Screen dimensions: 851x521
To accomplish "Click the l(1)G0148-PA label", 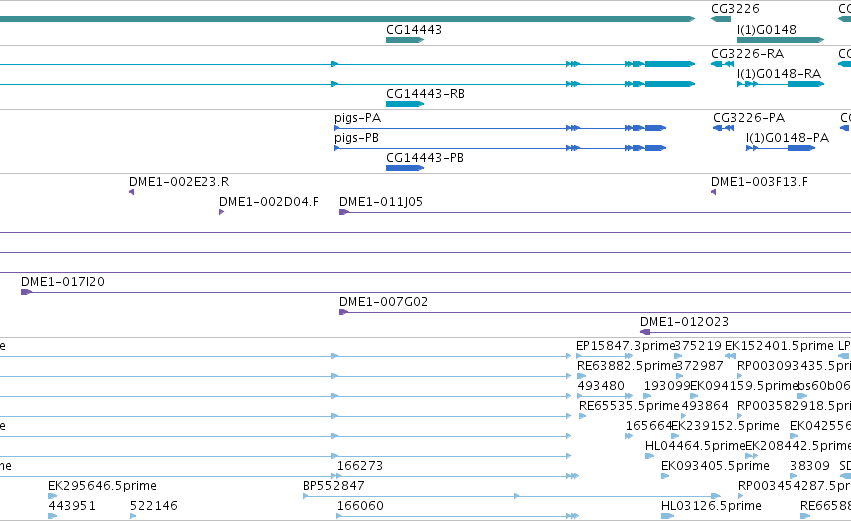I will [788, 138].
